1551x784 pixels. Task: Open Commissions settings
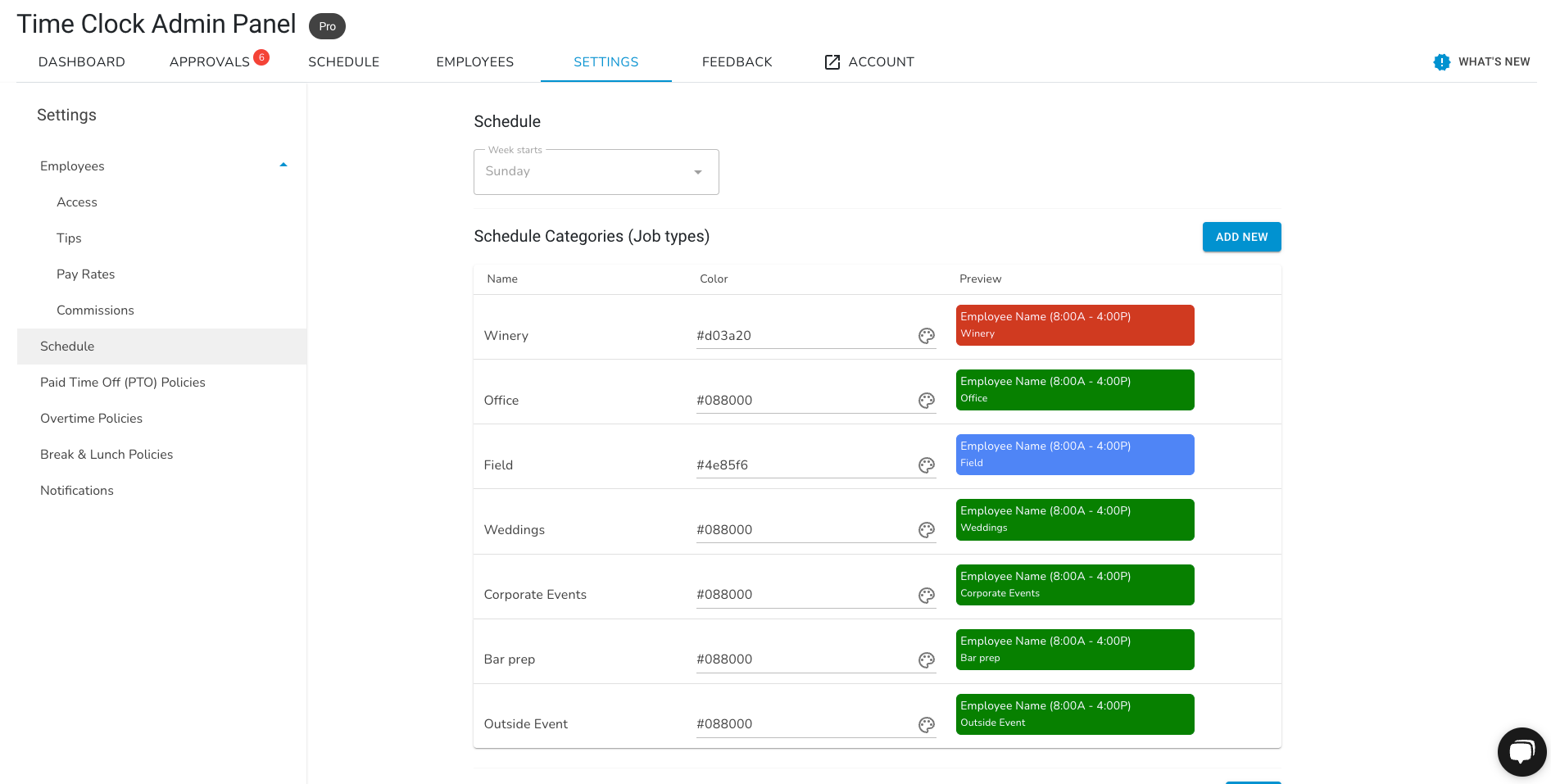pos(95,310)
